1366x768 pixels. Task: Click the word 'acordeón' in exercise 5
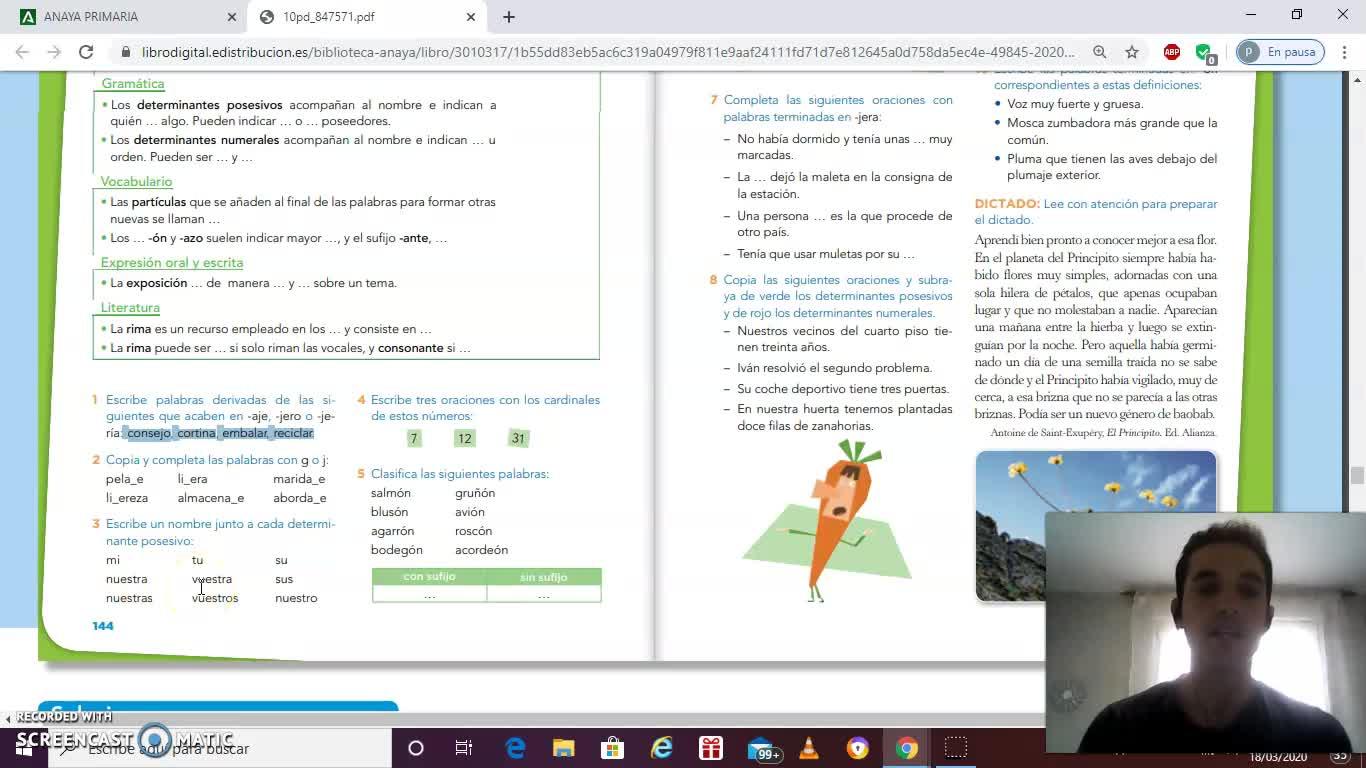pos(482,550)
